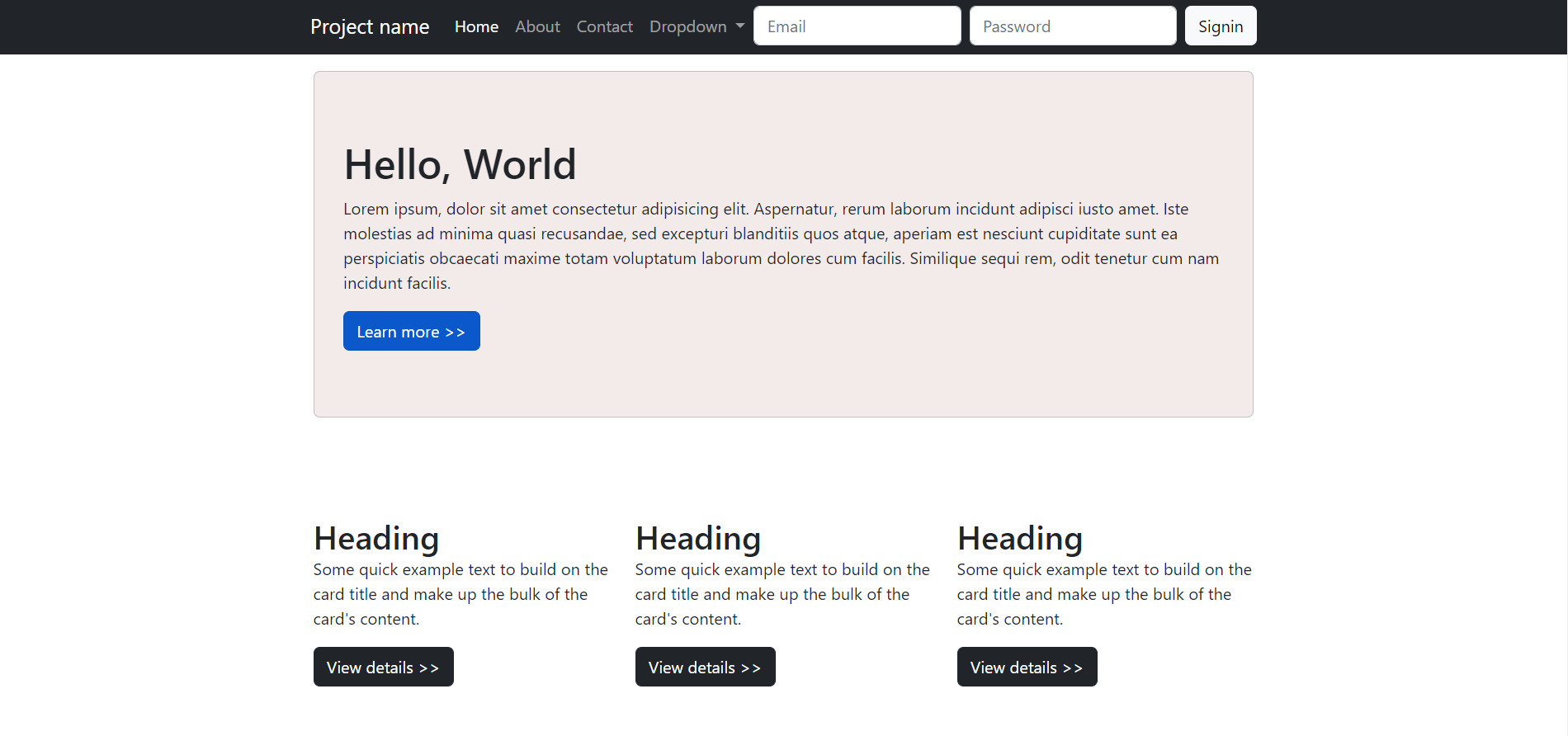Focus the Email input field
Screen dimensions: 1568x736
(x=857, y=26)
